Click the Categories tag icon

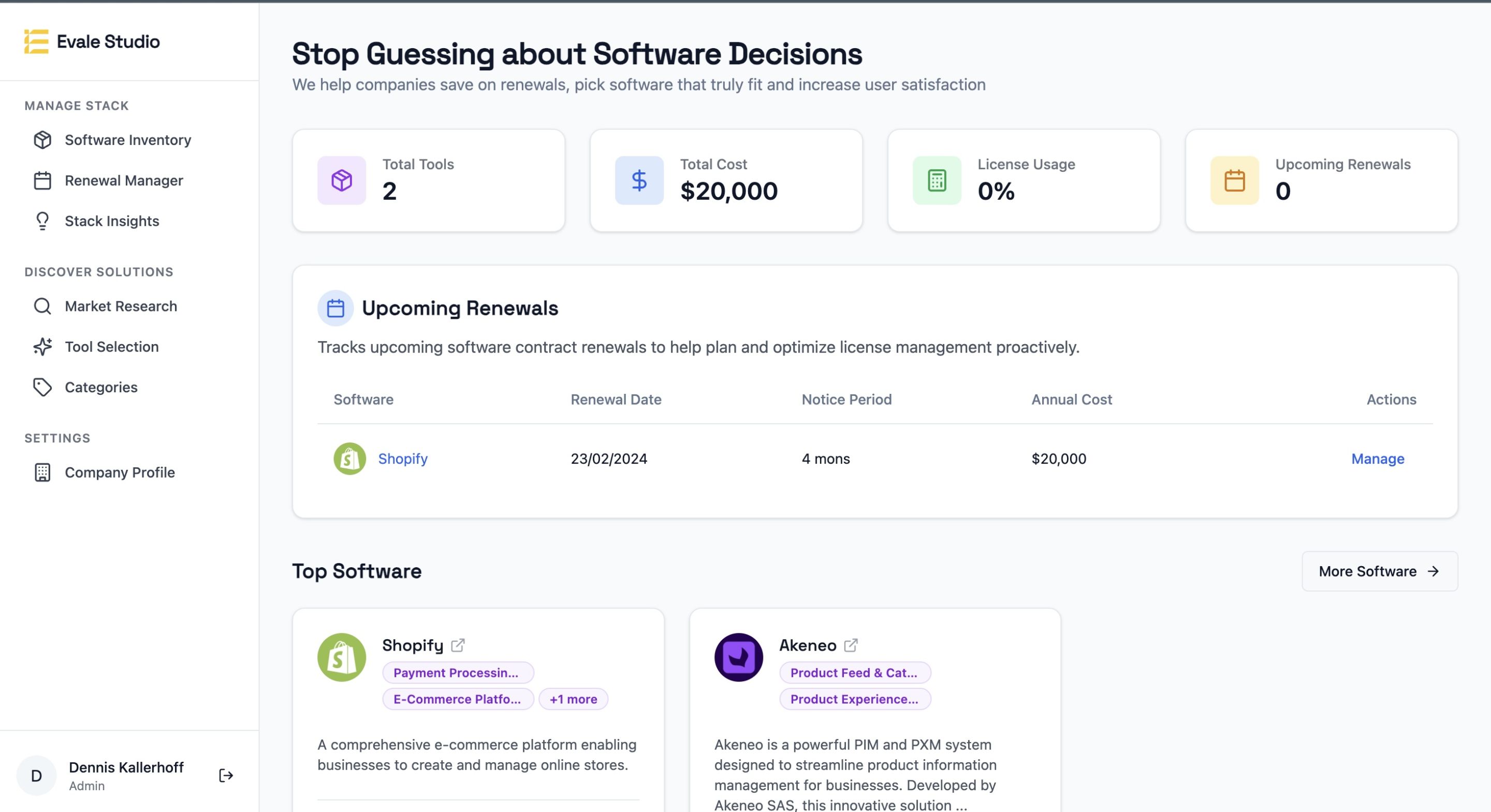(42, 387)
